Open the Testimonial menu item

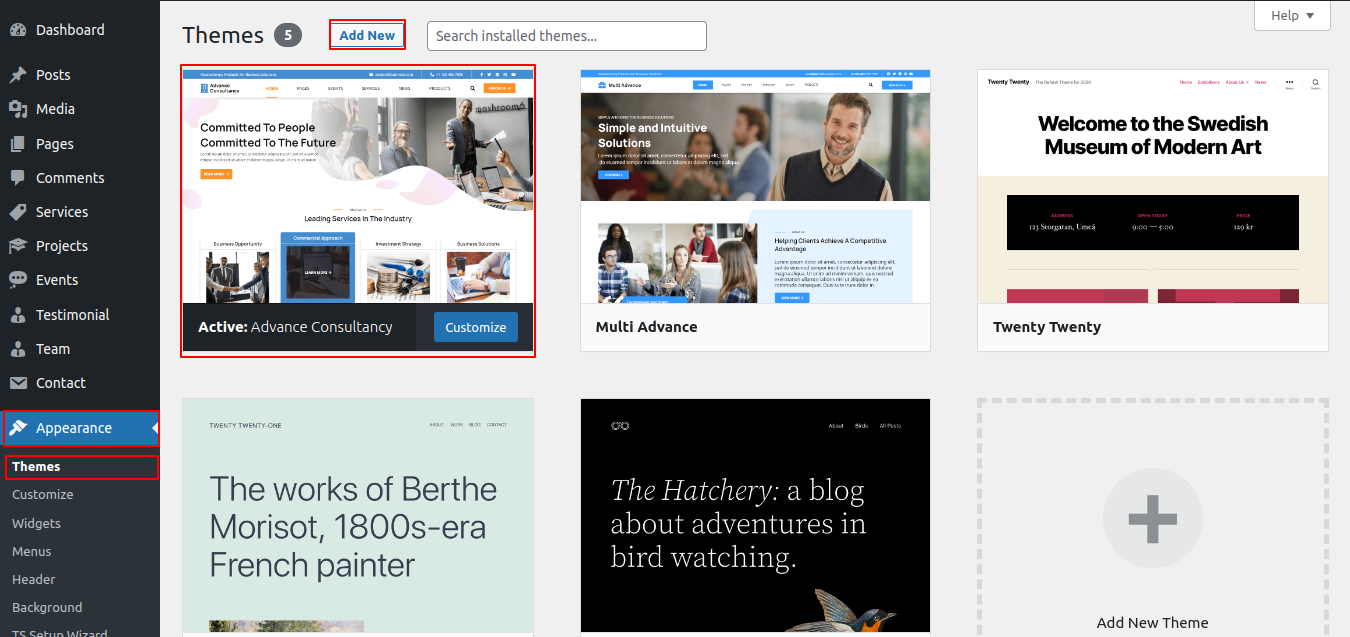click(x=80, y=315)
